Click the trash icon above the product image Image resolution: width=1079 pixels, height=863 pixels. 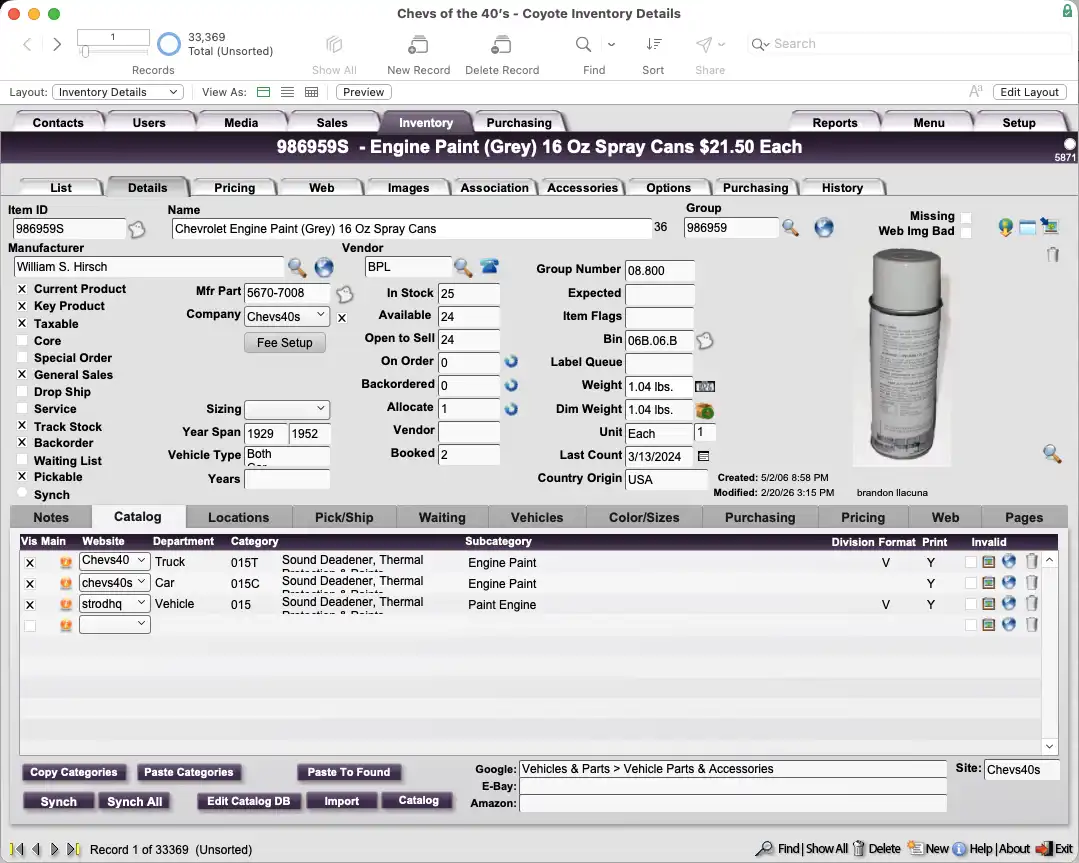pos(1052,255)
